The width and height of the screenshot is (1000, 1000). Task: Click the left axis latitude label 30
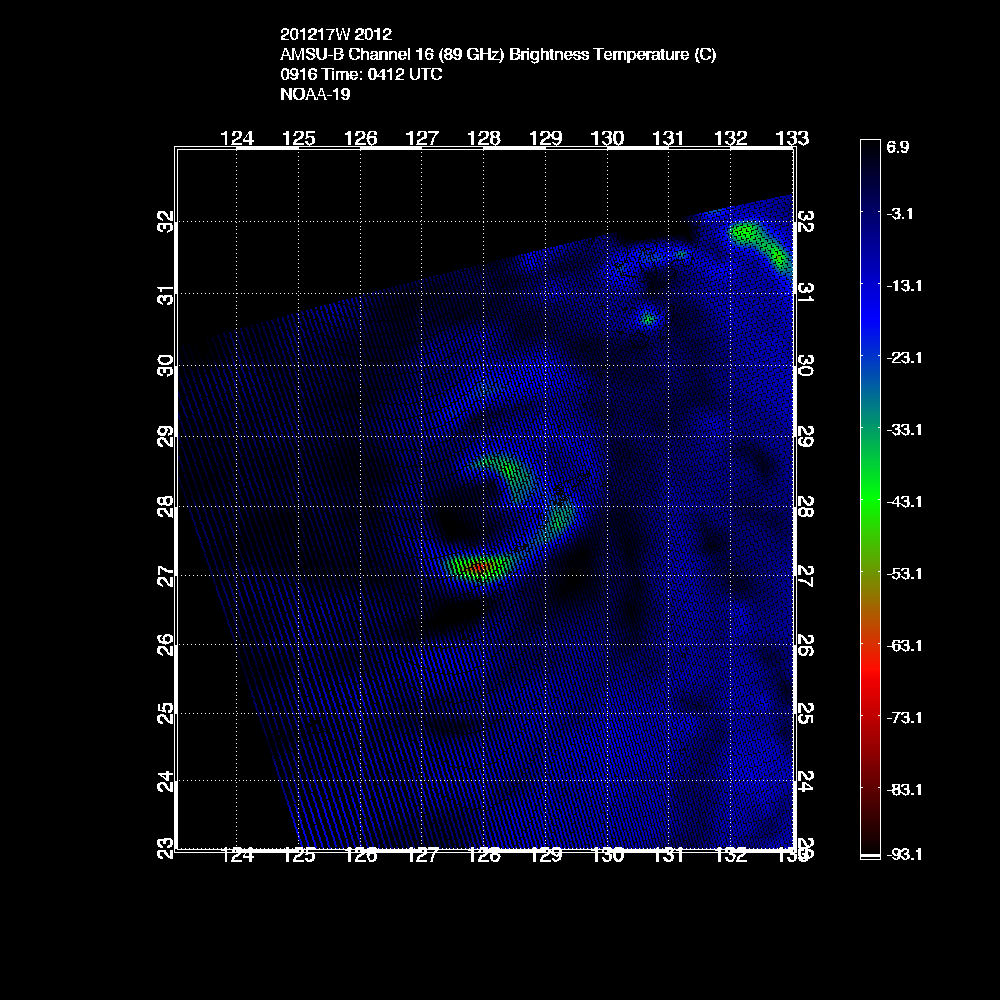165,366
